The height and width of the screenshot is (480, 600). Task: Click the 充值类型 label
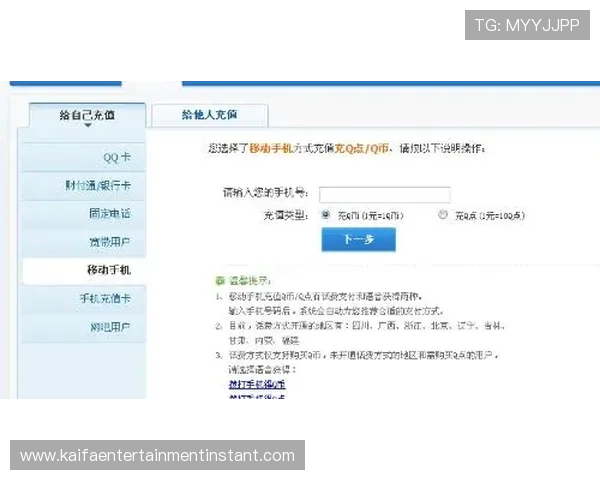click(x=285, y=216)
